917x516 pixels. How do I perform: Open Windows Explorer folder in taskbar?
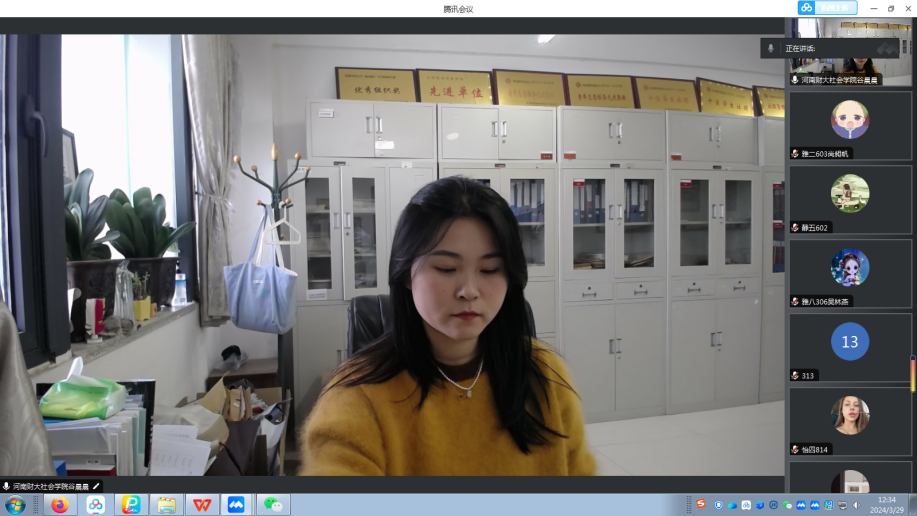tap(166, 504)
